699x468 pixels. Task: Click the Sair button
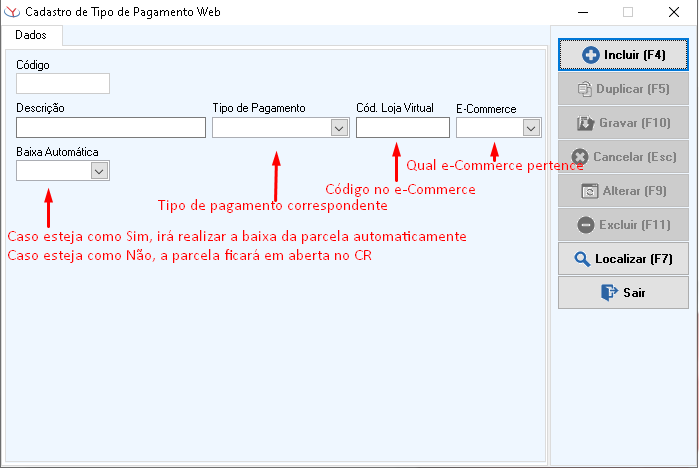(623, 293)
